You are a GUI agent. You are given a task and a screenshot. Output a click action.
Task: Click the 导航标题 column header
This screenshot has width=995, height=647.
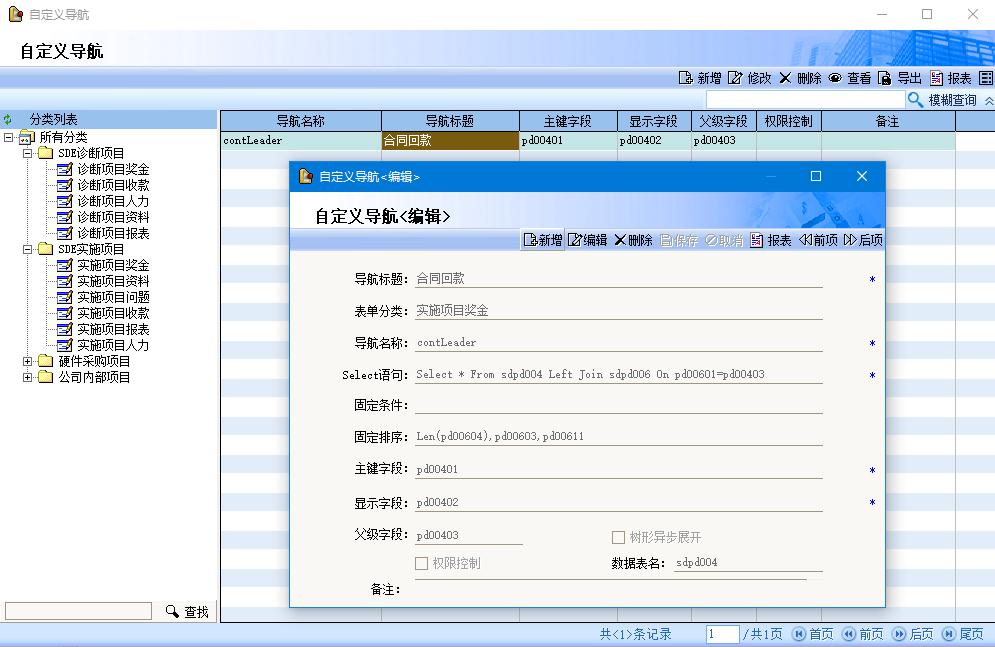(450, 121)
